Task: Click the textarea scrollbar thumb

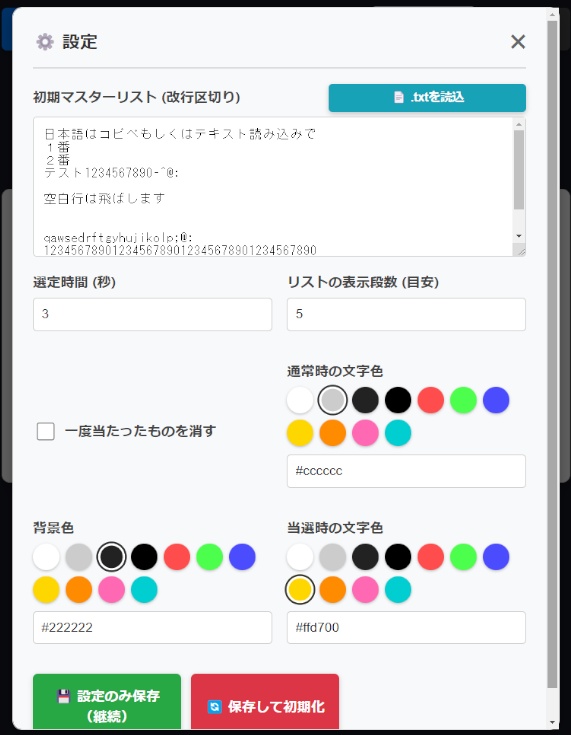Action: [519, 170]
